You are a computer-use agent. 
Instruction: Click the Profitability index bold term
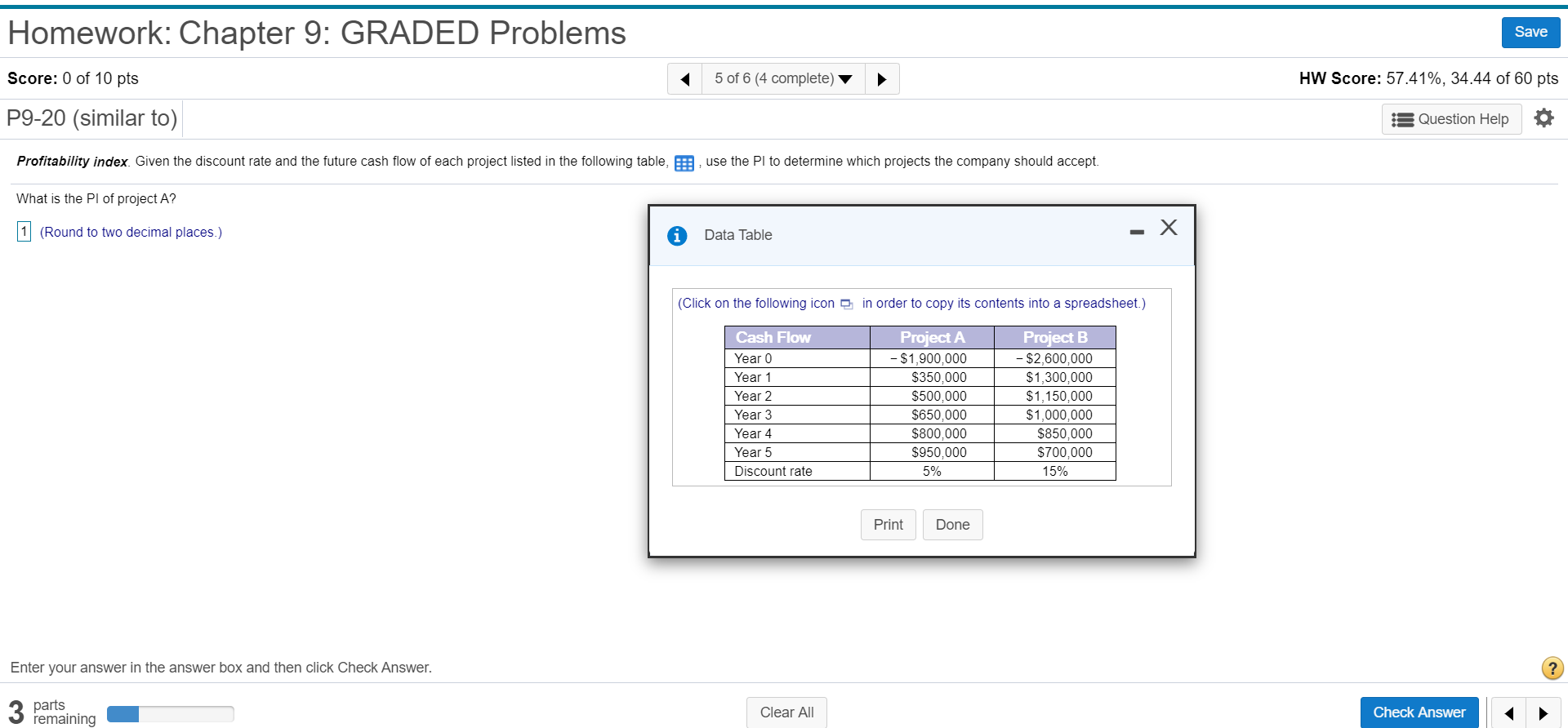point(73,162)
